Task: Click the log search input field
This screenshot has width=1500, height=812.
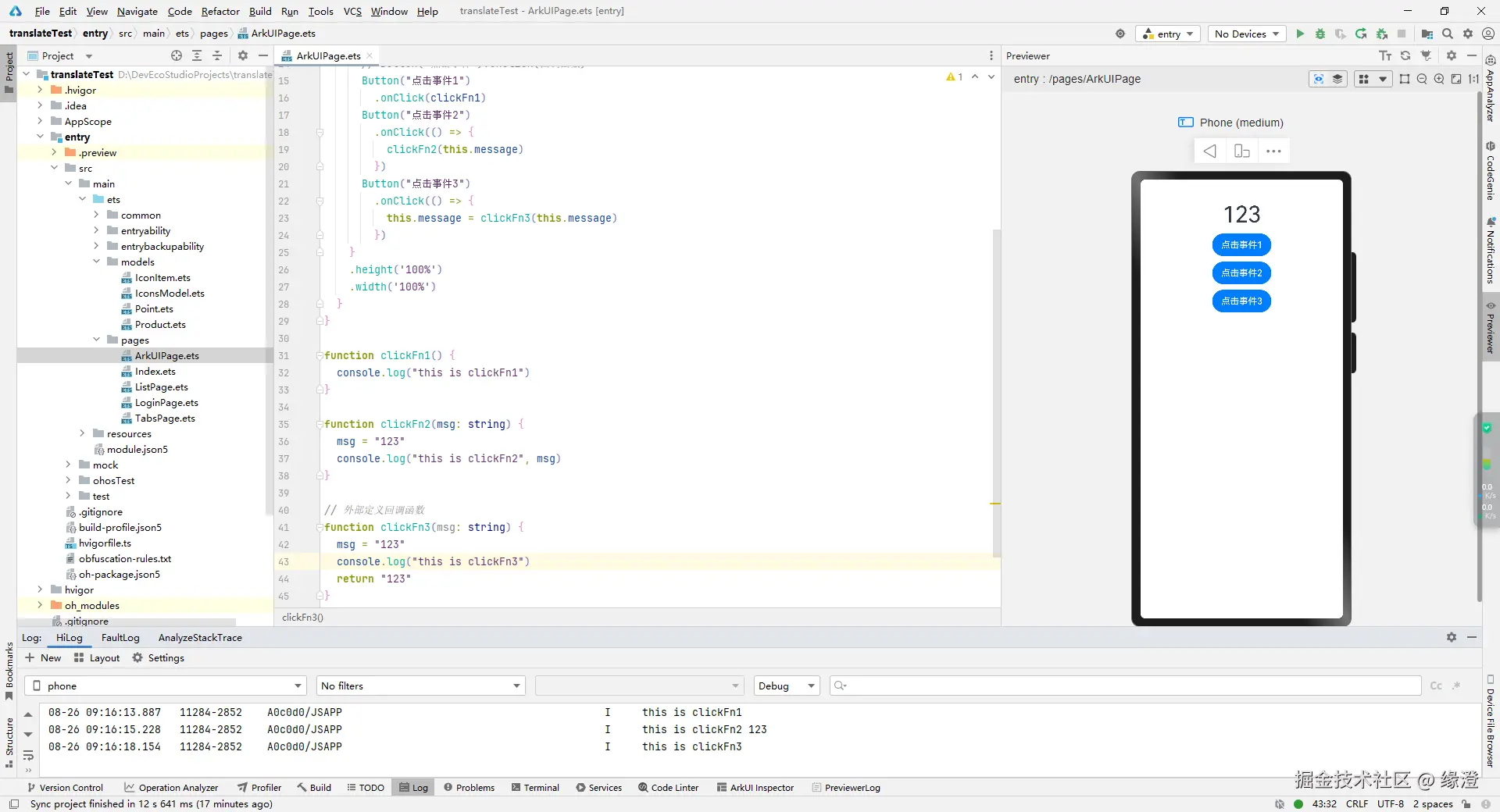Action: click(x=1125, y=686)
